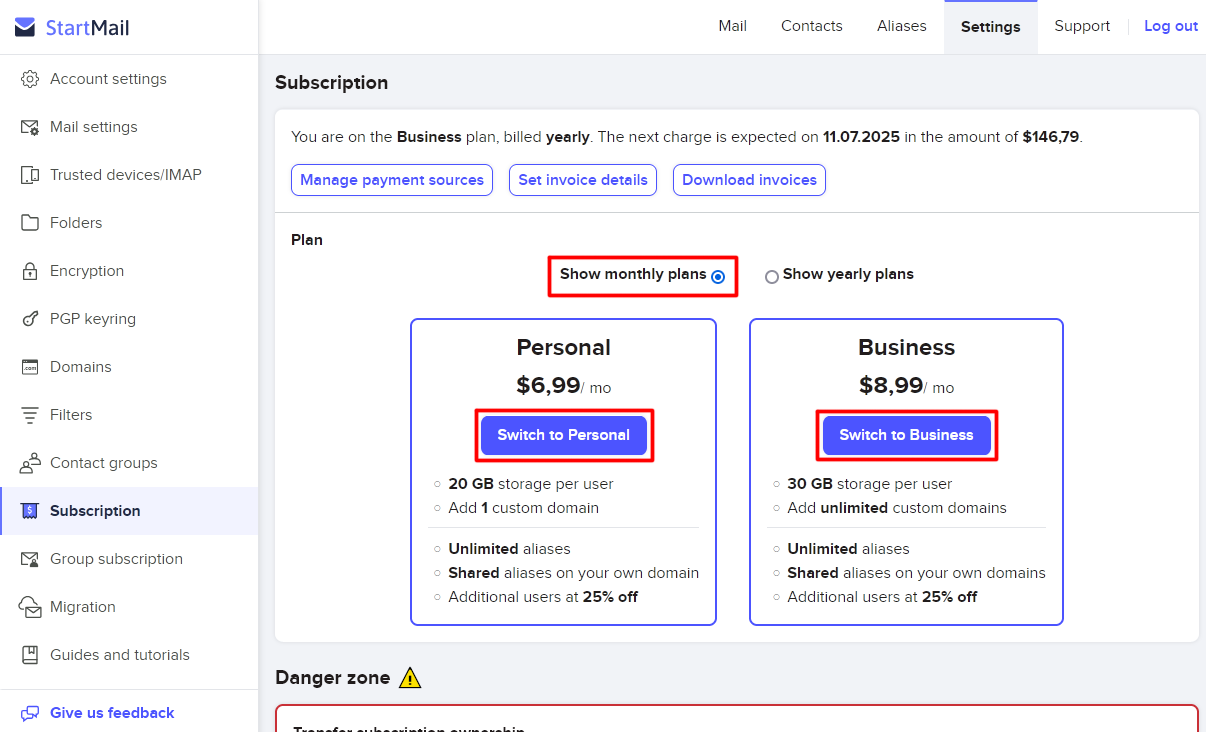
Task: Click Download invoices button
Action: click(x=749, y=180)
